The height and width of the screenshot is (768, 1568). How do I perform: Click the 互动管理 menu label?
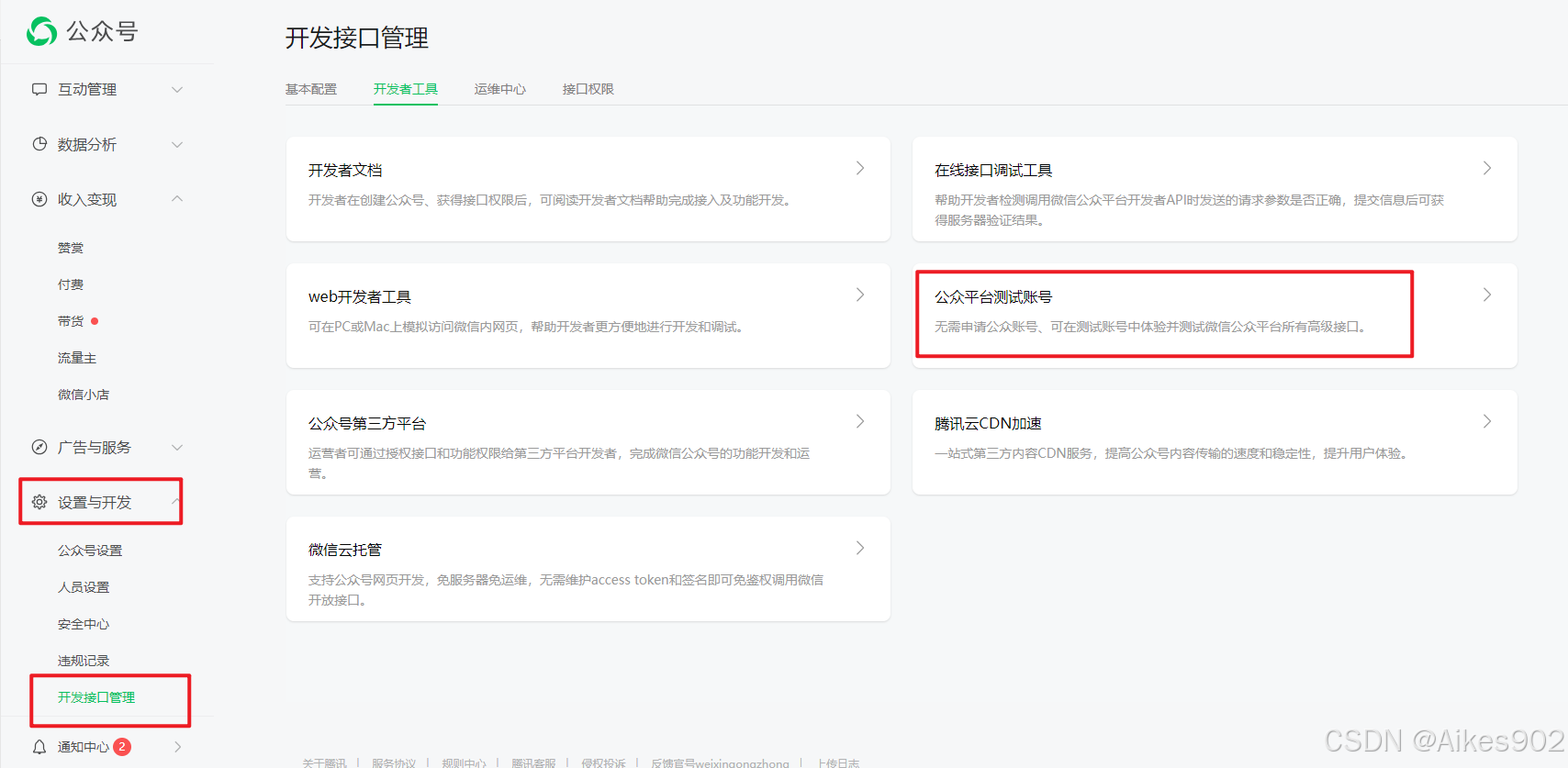pyautogui.click(x=87, y=89)
